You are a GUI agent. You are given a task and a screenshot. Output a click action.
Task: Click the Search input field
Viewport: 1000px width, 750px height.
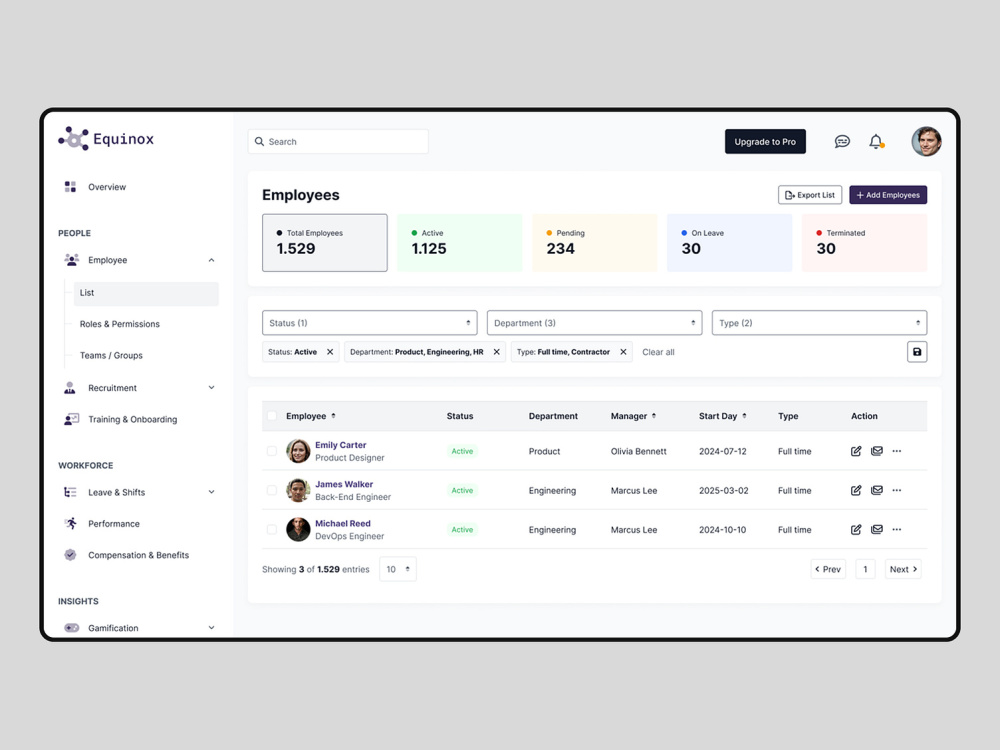(x=338, y=142)
